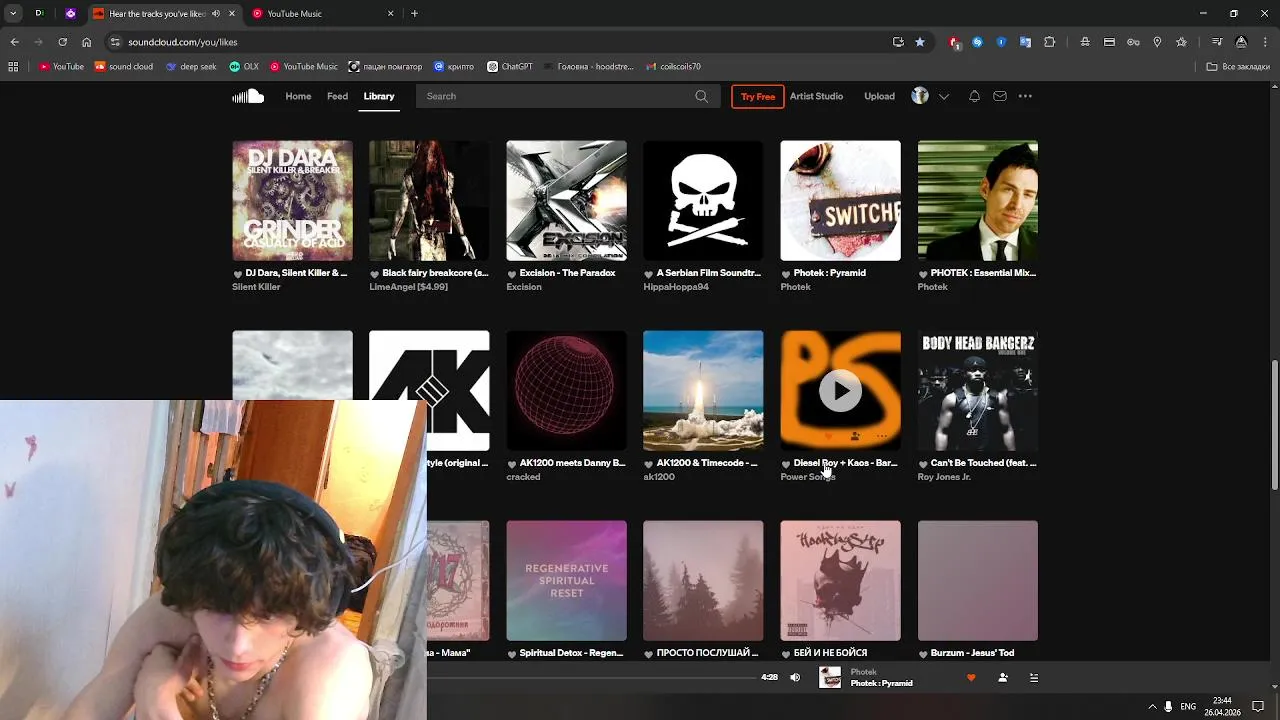This screenshot has height=720, width=1280.
Task: Open the apps grid in bookmarks bar
Action: [x=13, y=67]
